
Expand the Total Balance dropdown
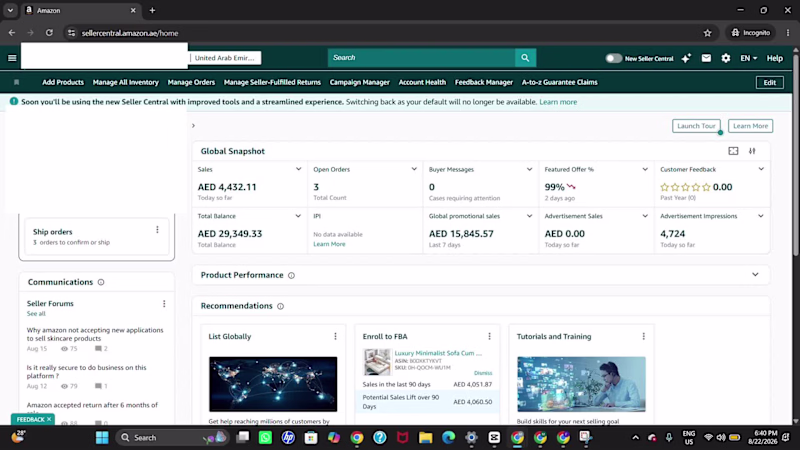pyautogui.click(x=298, y=216)
